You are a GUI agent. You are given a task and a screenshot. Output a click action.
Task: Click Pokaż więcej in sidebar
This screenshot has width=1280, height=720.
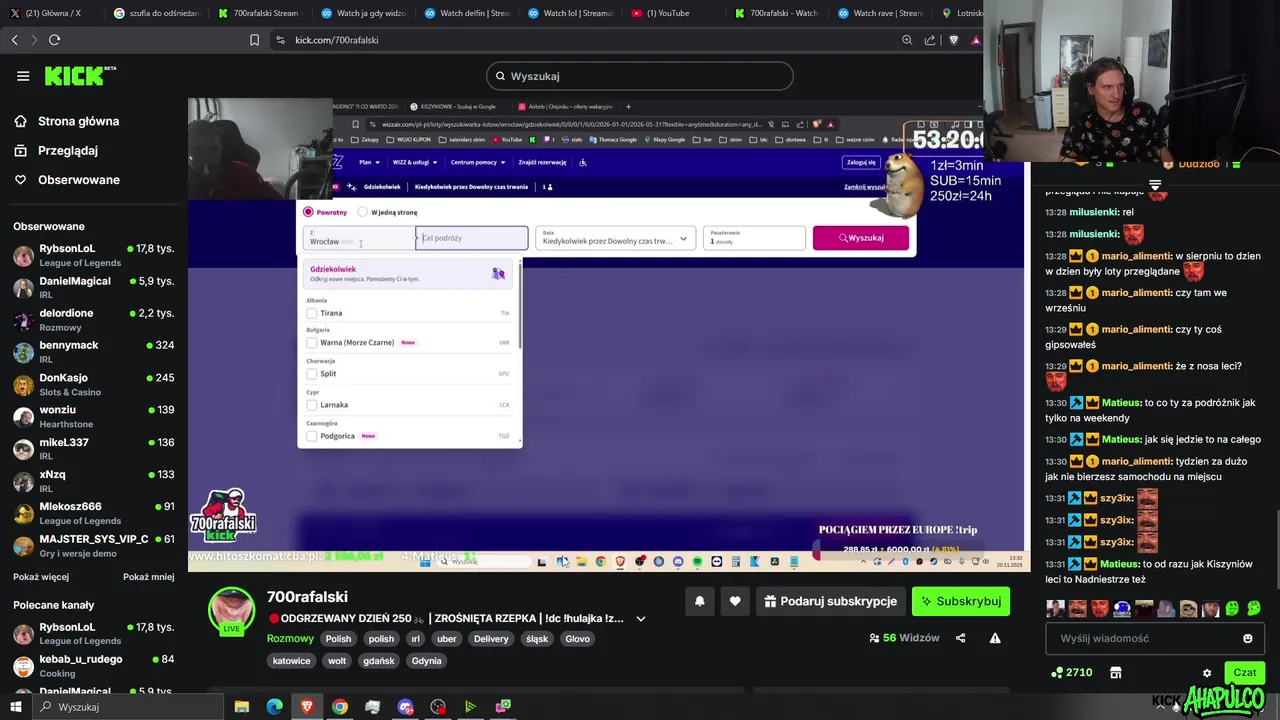click(41, 577)
